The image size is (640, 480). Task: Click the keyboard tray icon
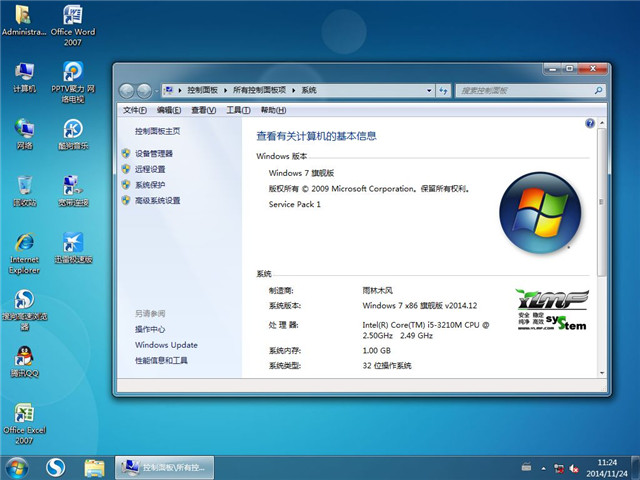pyautogui.click(x=527, y=467)
